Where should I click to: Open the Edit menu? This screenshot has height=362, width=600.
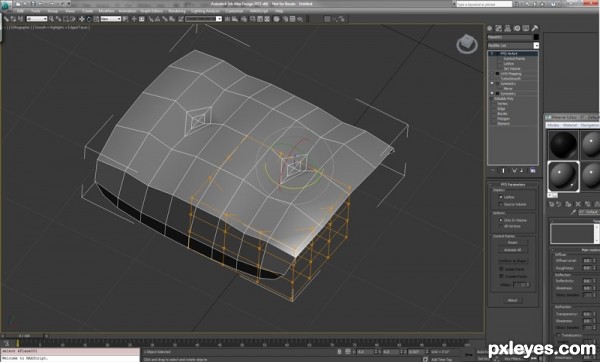coord(20,11)
